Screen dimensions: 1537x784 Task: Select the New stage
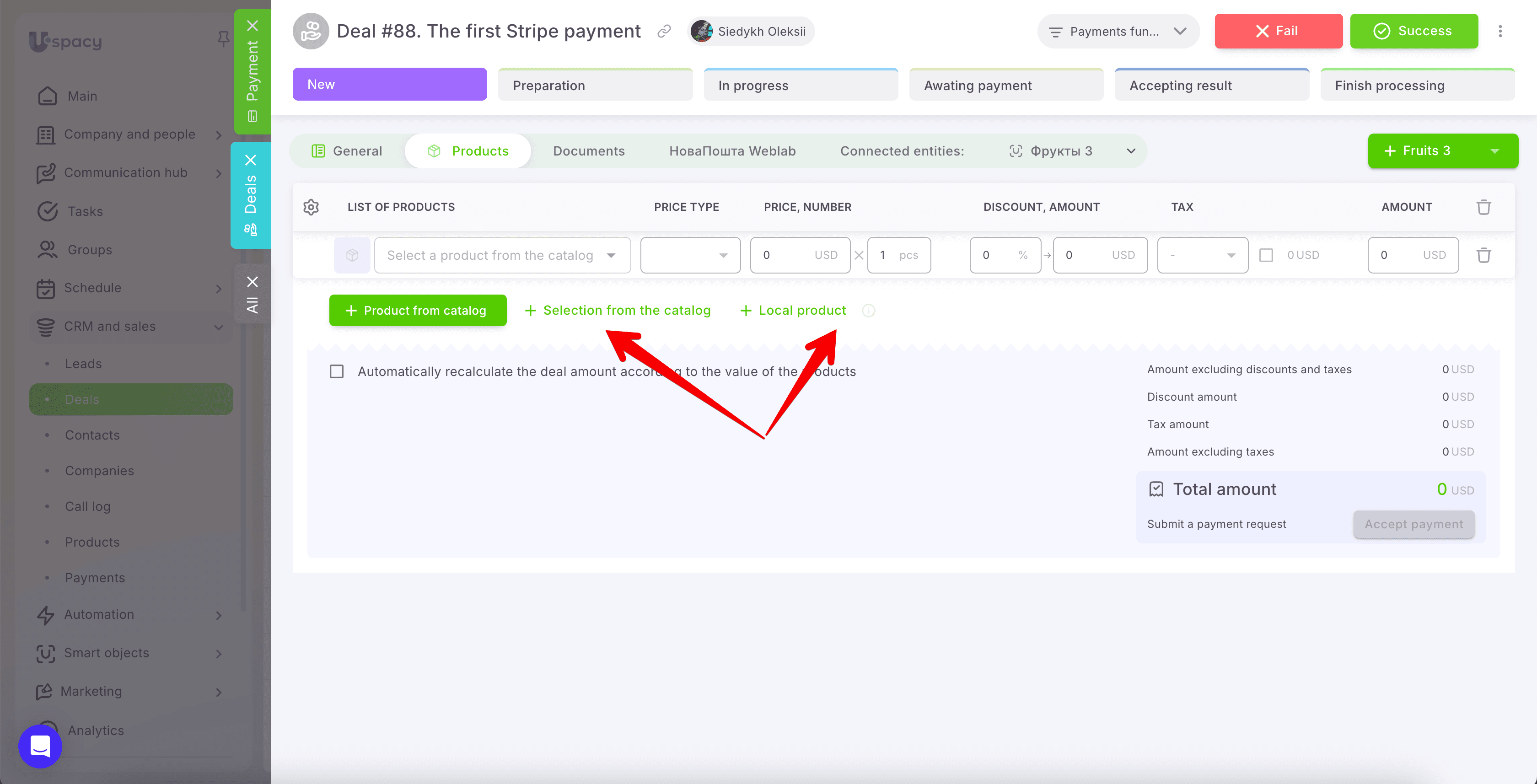390,84
